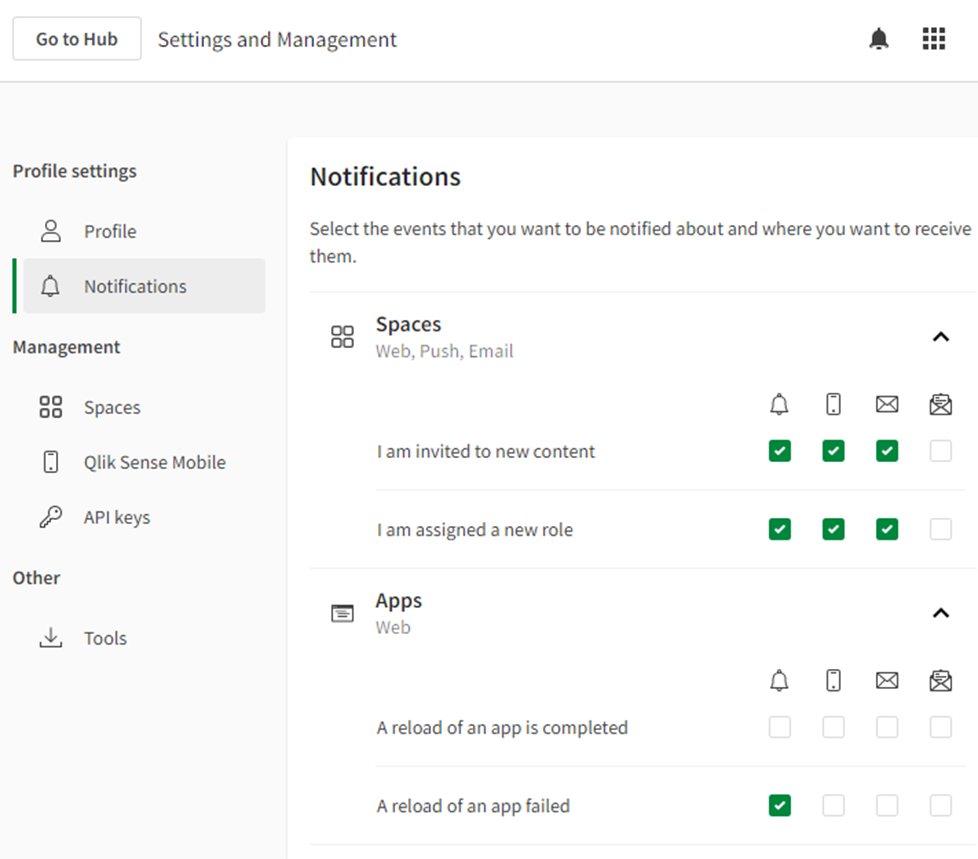Image resolution: width=978 pixels, height=859 pixels.
Task: Open the app launcher grid icon
Action: [933, 38]
